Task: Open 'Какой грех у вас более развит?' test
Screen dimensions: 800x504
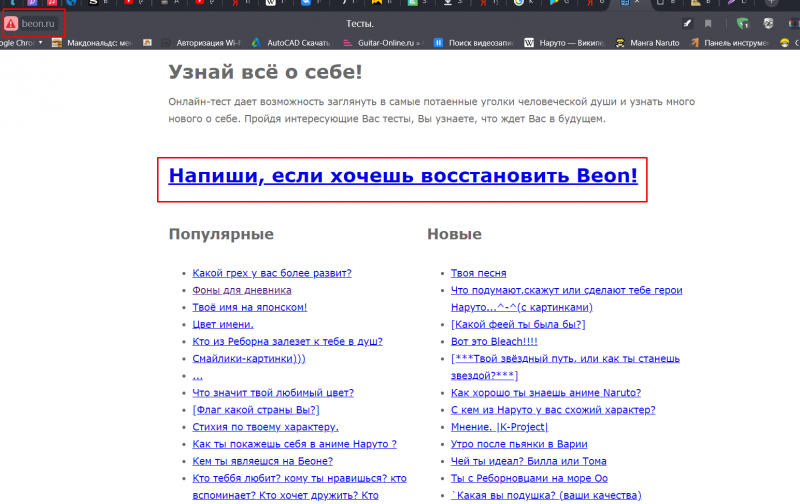Action: click(272, 273)
